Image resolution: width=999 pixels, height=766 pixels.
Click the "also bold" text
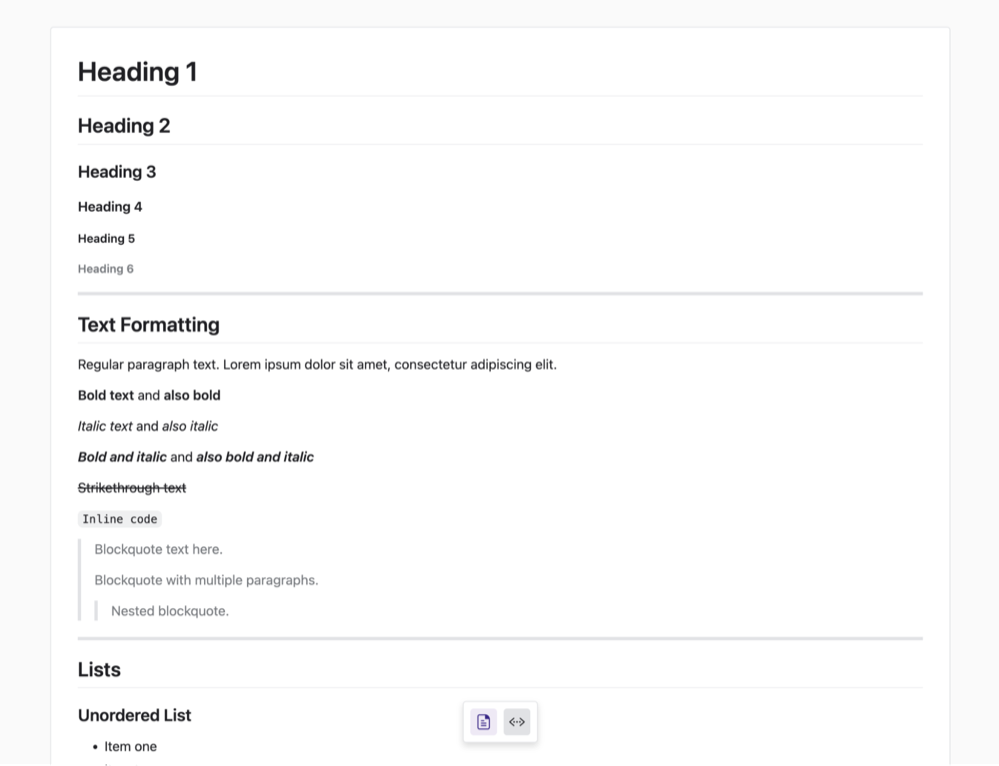click(192, 396)
